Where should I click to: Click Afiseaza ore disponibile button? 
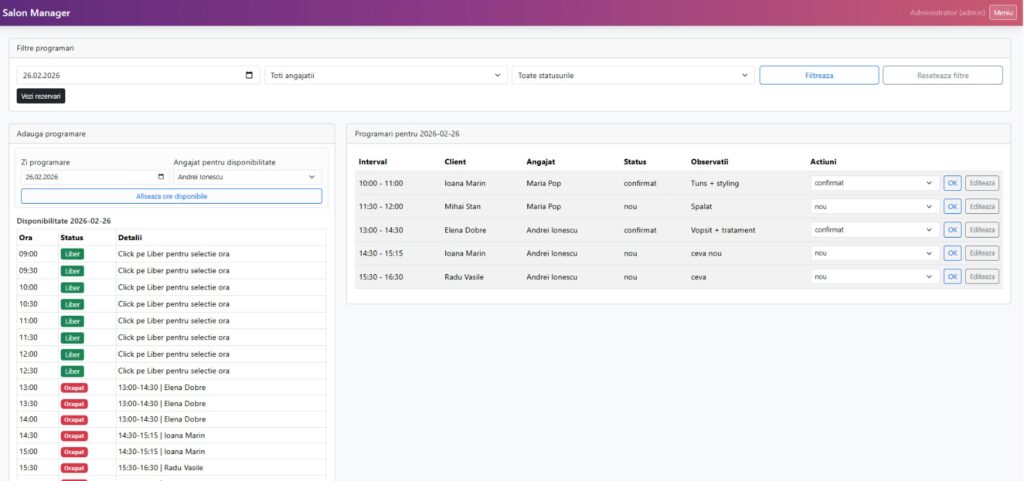click(x=172, y=197)
